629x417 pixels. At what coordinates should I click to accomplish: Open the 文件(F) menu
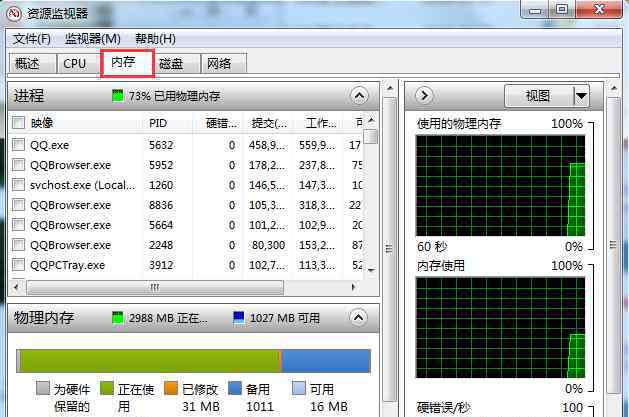(32, 39)
